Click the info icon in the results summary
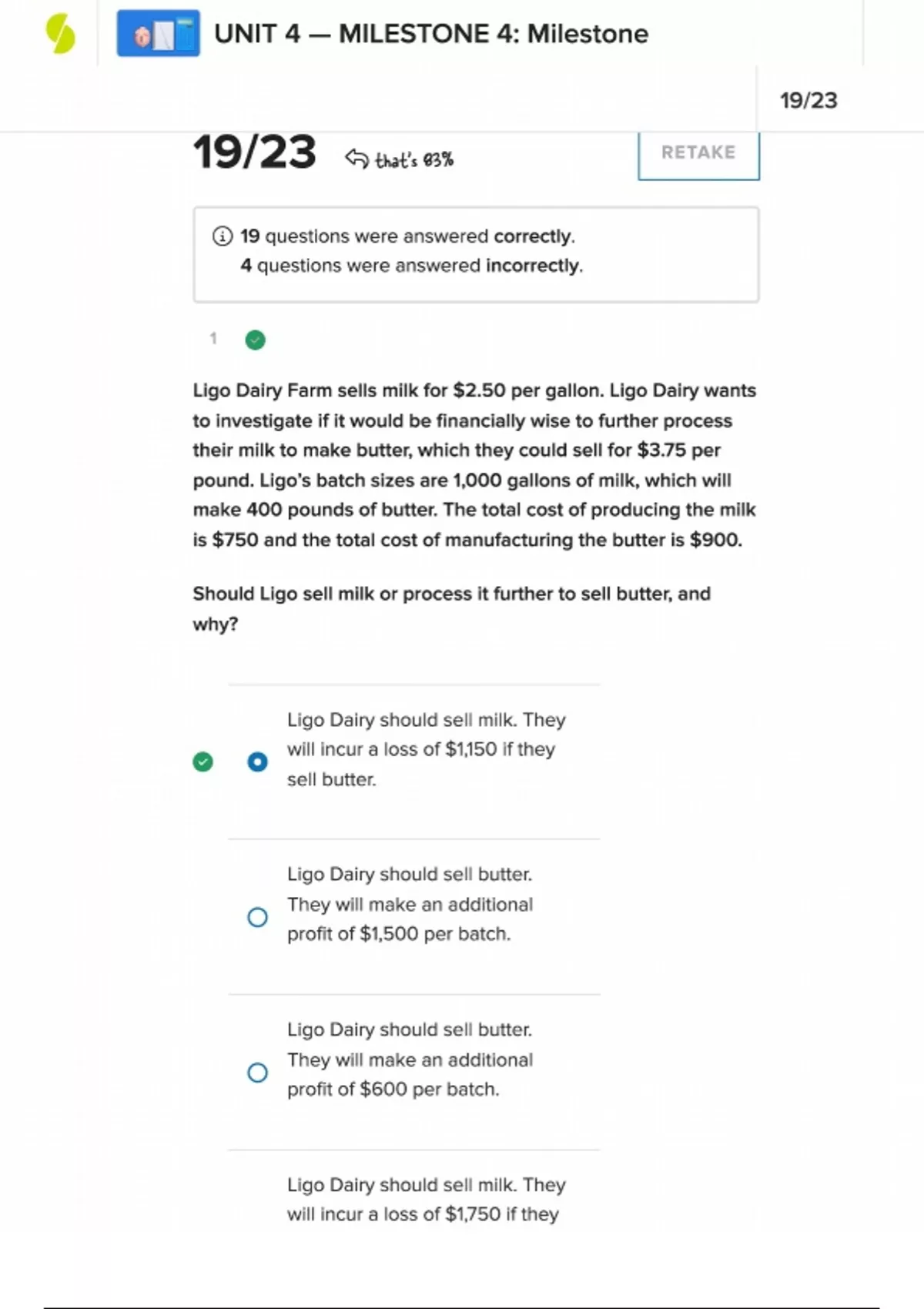Image resolution: width=924 pixels, height=1309 pixels. pos(222,236)
